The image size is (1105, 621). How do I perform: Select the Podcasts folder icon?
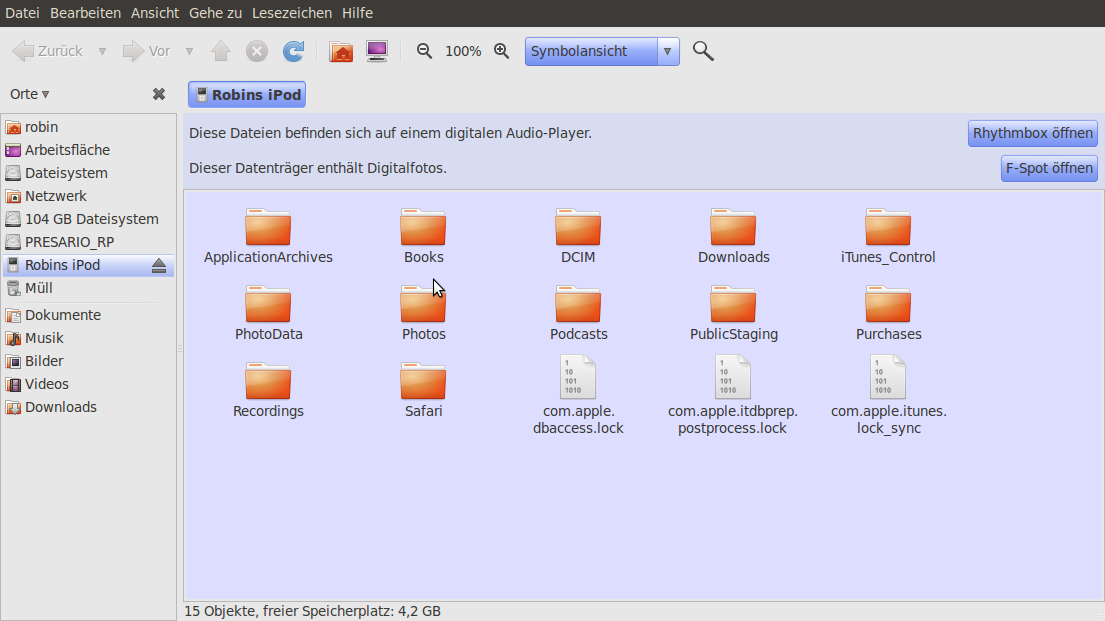tap(578, 304)
